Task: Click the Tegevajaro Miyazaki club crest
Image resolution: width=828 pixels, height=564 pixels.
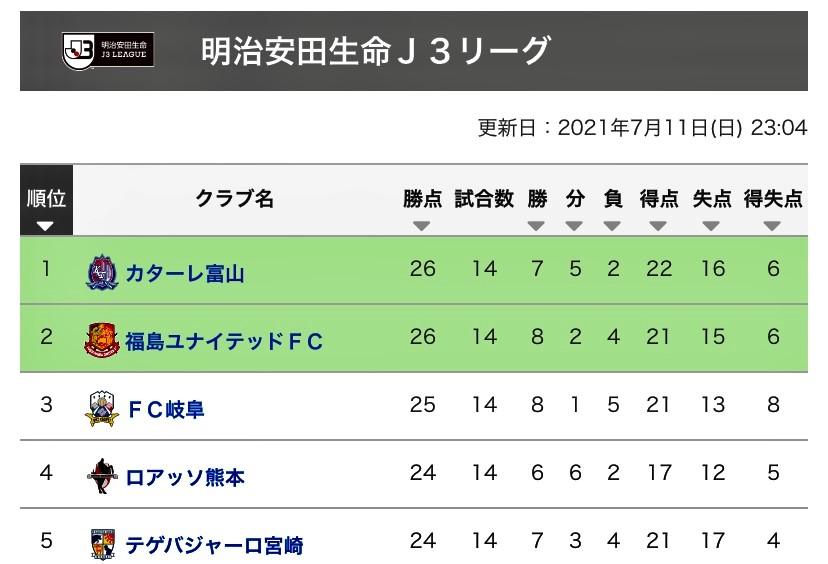Action: pos(102,544)
